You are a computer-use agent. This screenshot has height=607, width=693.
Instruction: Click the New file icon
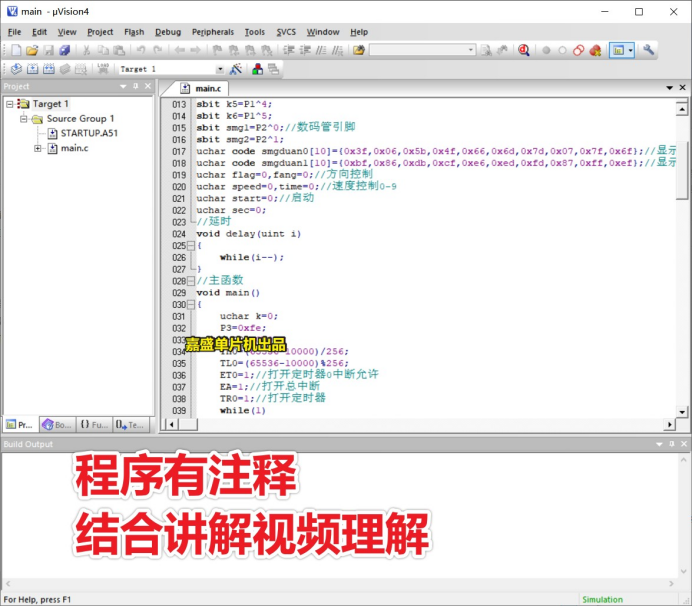coord(16,50)
